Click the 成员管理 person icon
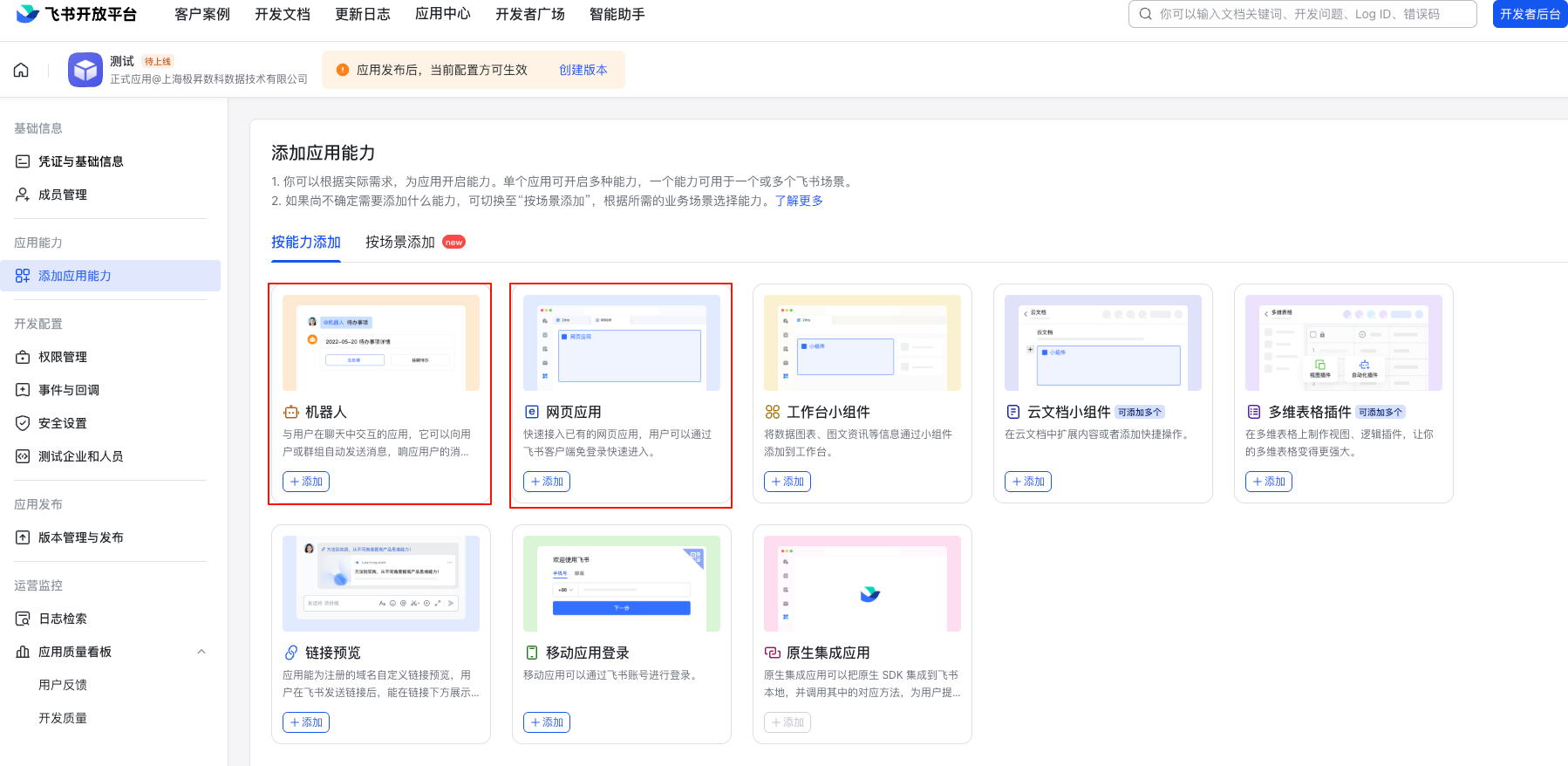Screen dimensions: 1568x766 coord(23,195)
